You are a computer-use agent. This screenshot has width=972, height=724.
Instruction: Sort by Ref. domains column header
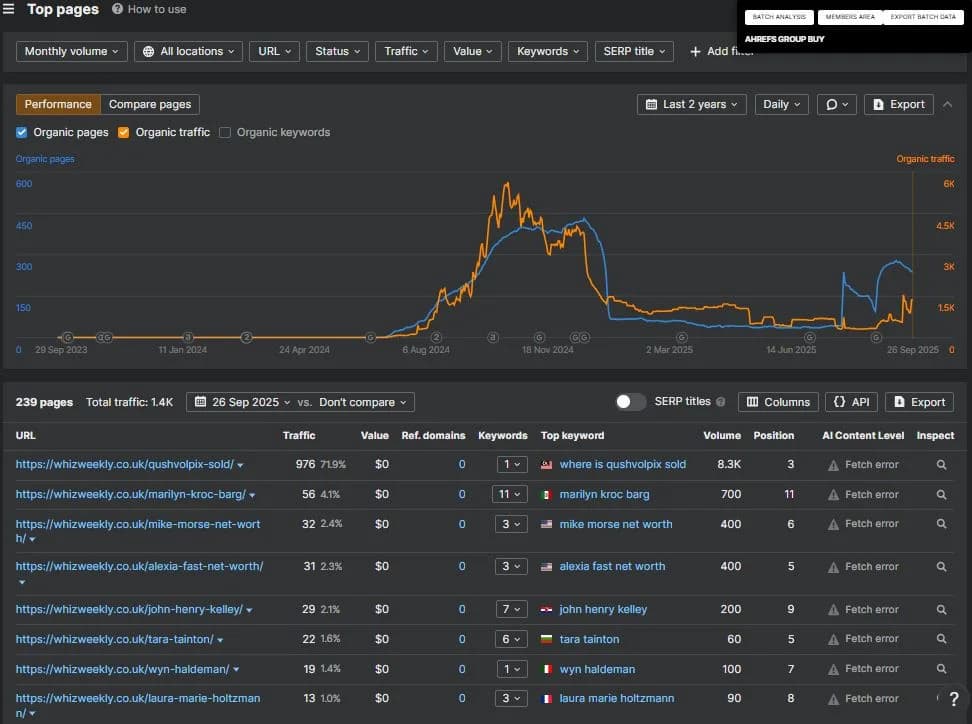pos(433,435)
